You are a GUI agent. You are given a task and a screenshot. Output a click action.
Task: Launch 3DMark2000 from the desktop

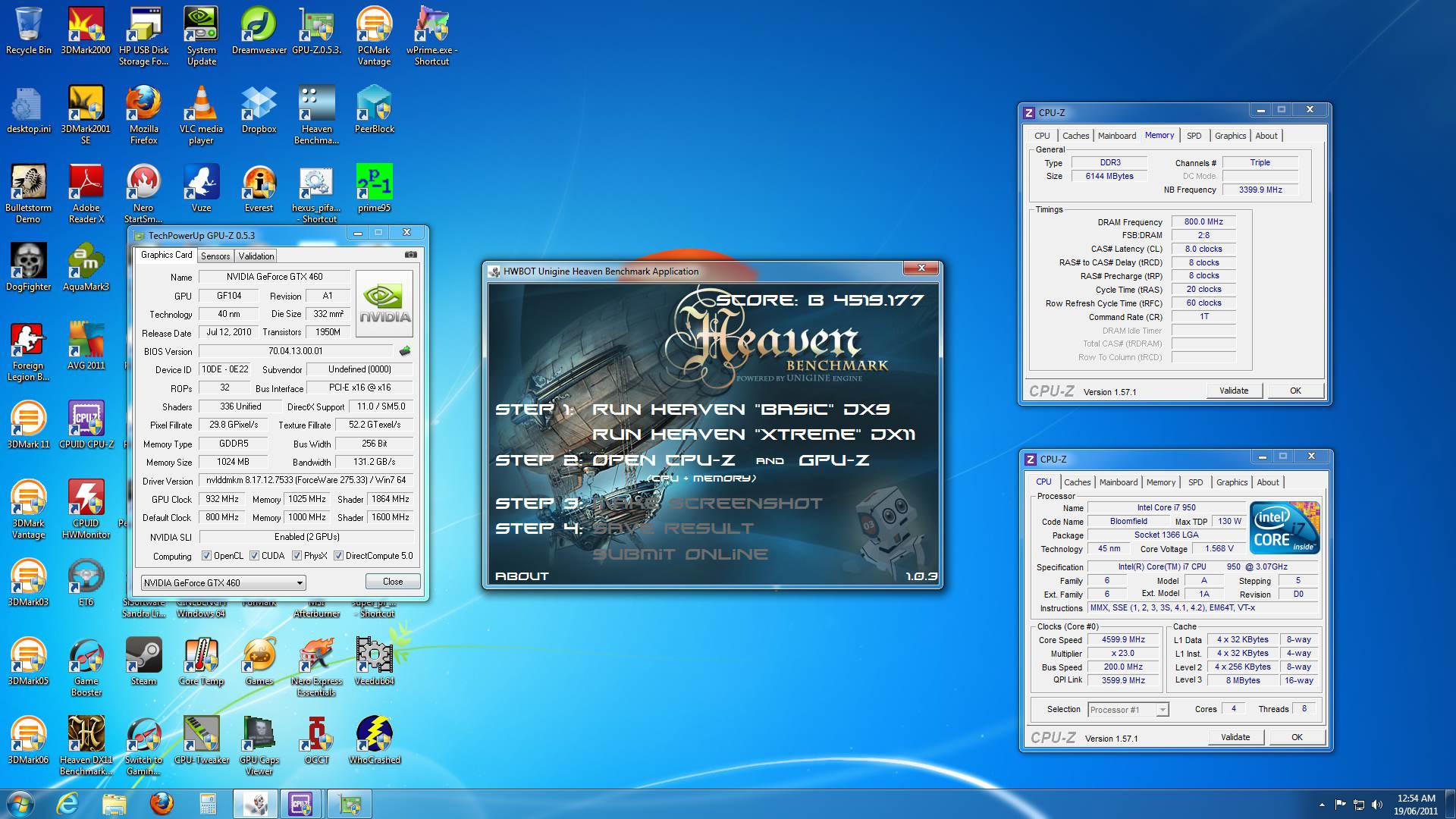point(86,31)
